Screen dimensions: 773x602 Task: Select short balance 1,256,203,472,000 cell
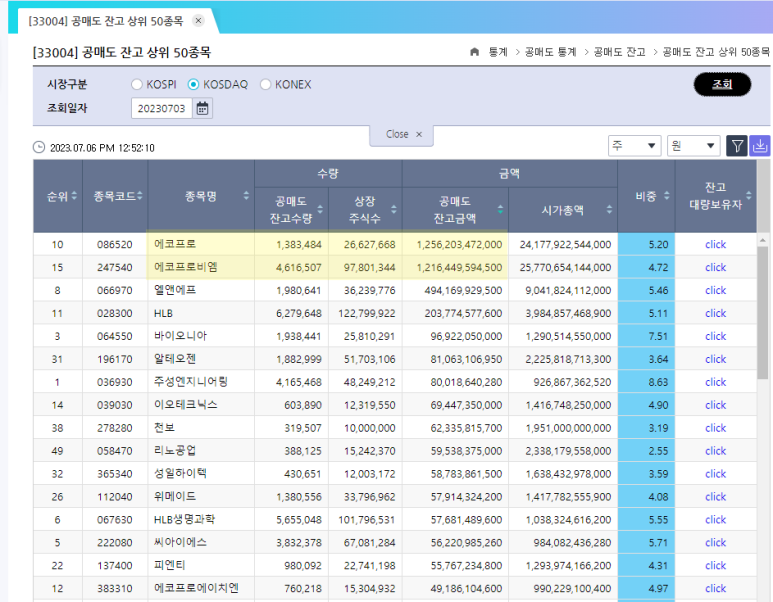[x=456, y=245]
